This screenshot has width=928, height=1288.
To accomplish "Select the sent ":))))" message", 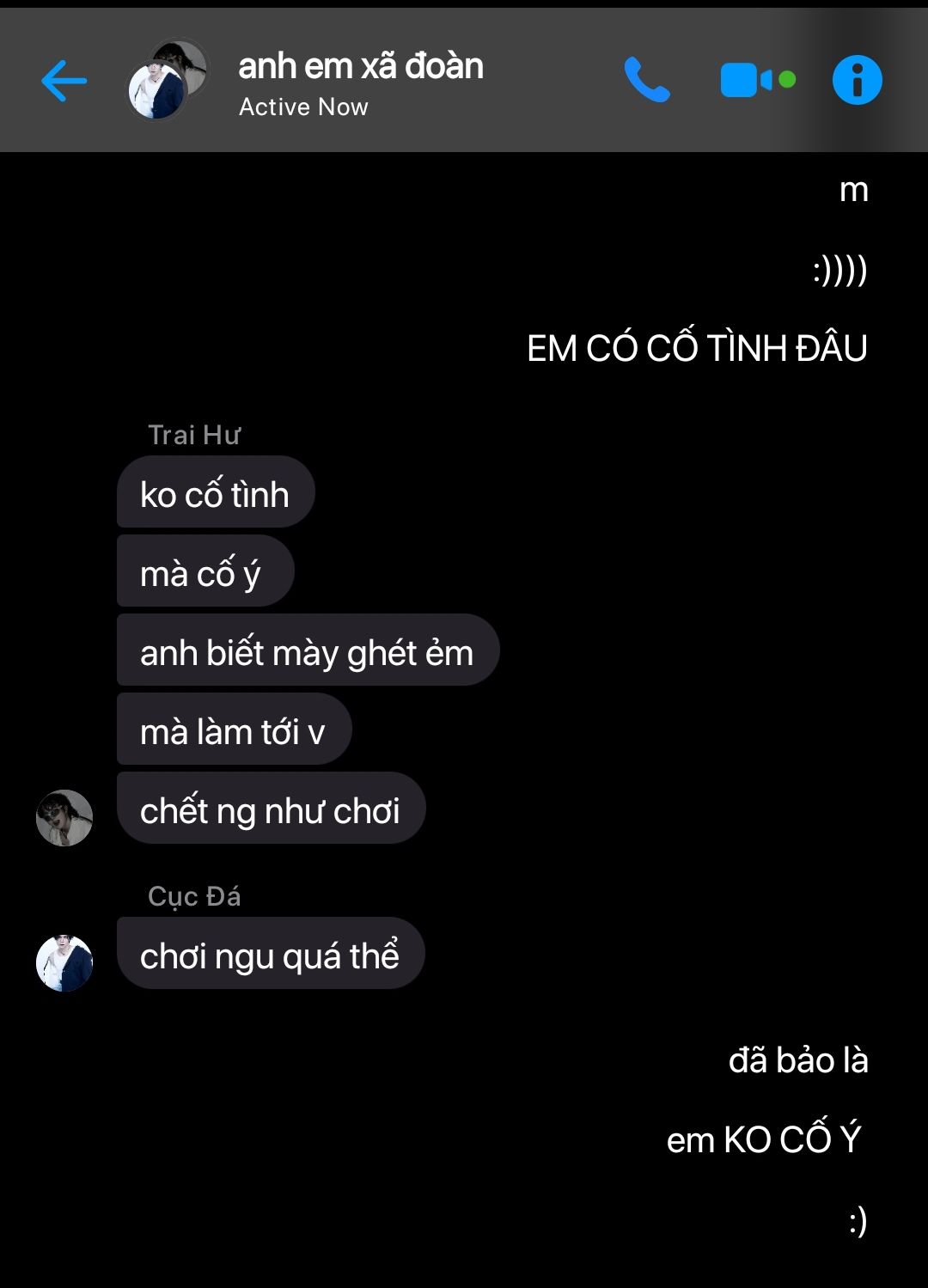I will point(840,271).
